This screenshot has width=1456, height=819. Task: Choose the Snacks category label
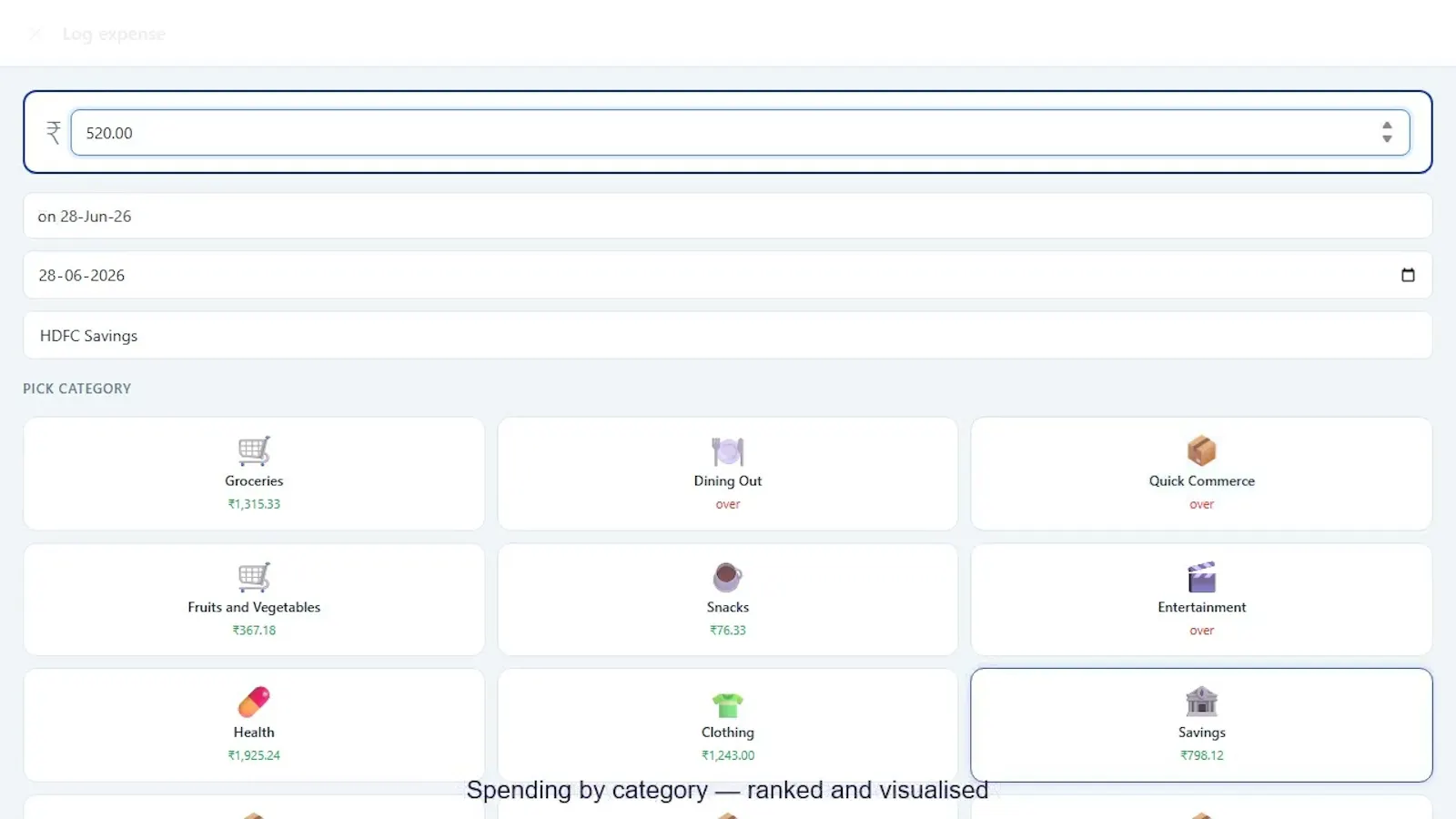tap(728, 607)
